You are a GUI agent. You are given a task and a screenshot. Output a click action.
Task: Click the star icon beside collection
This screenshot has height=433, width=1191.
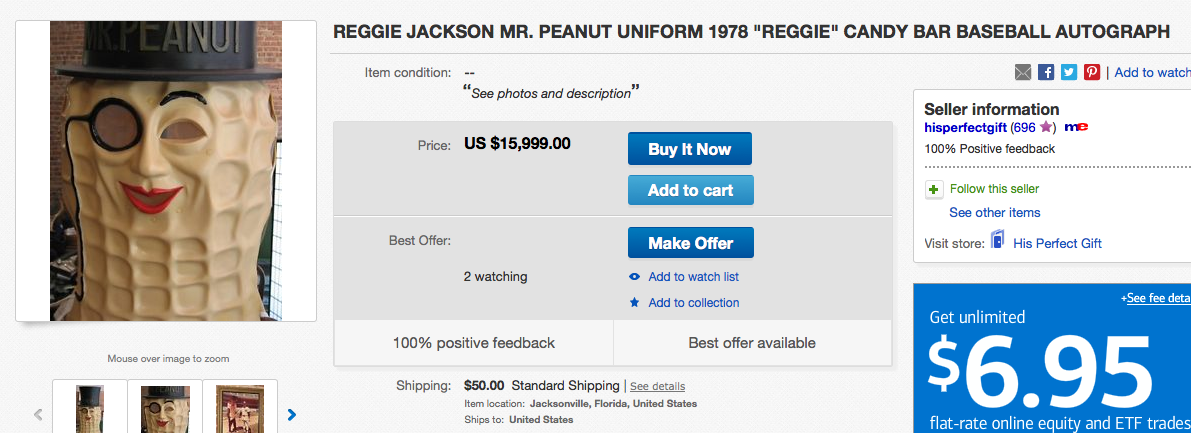point(634,303)
